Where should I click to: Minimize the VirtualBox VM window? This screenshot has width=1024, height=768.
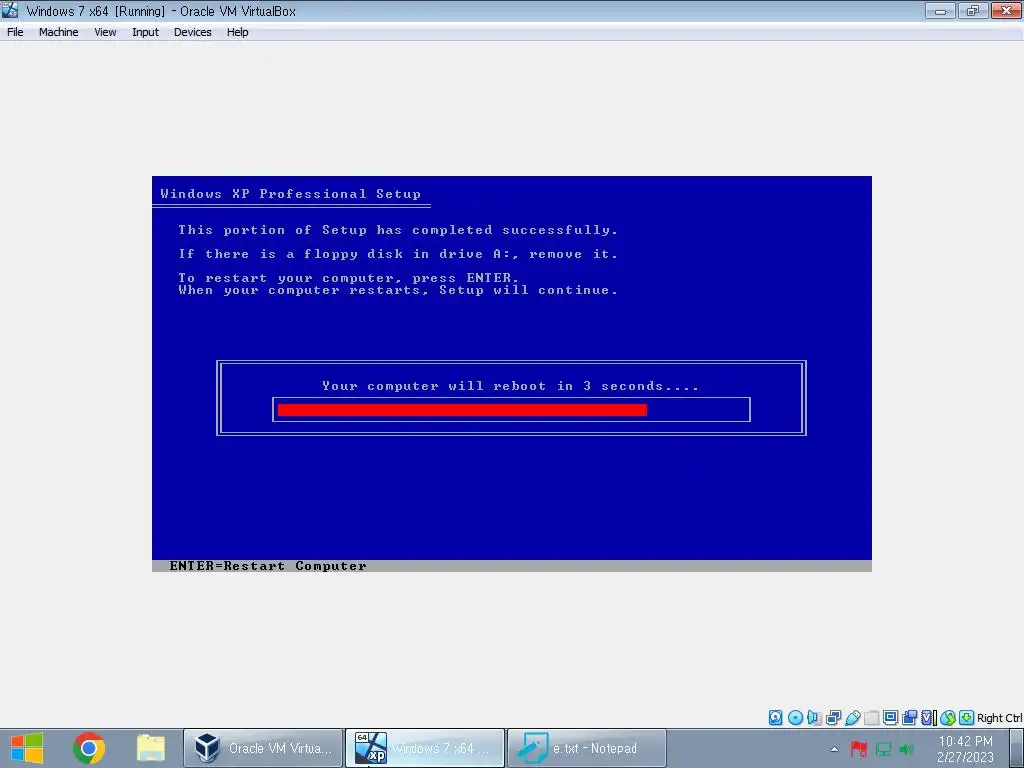click(x=940, y=10)
